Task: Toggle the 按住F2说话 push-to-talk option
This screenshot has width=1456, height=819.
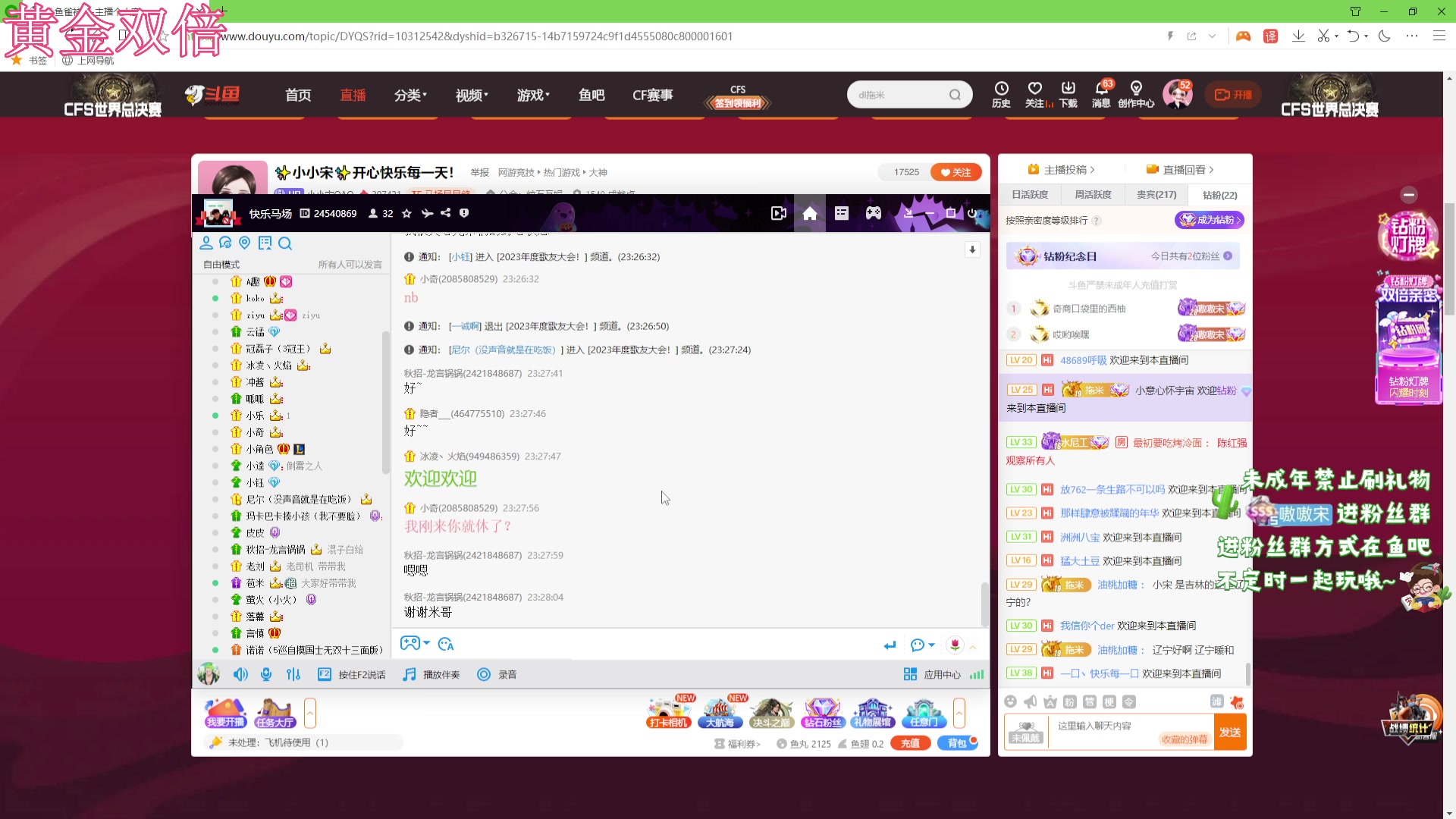Action: [352, 674]
